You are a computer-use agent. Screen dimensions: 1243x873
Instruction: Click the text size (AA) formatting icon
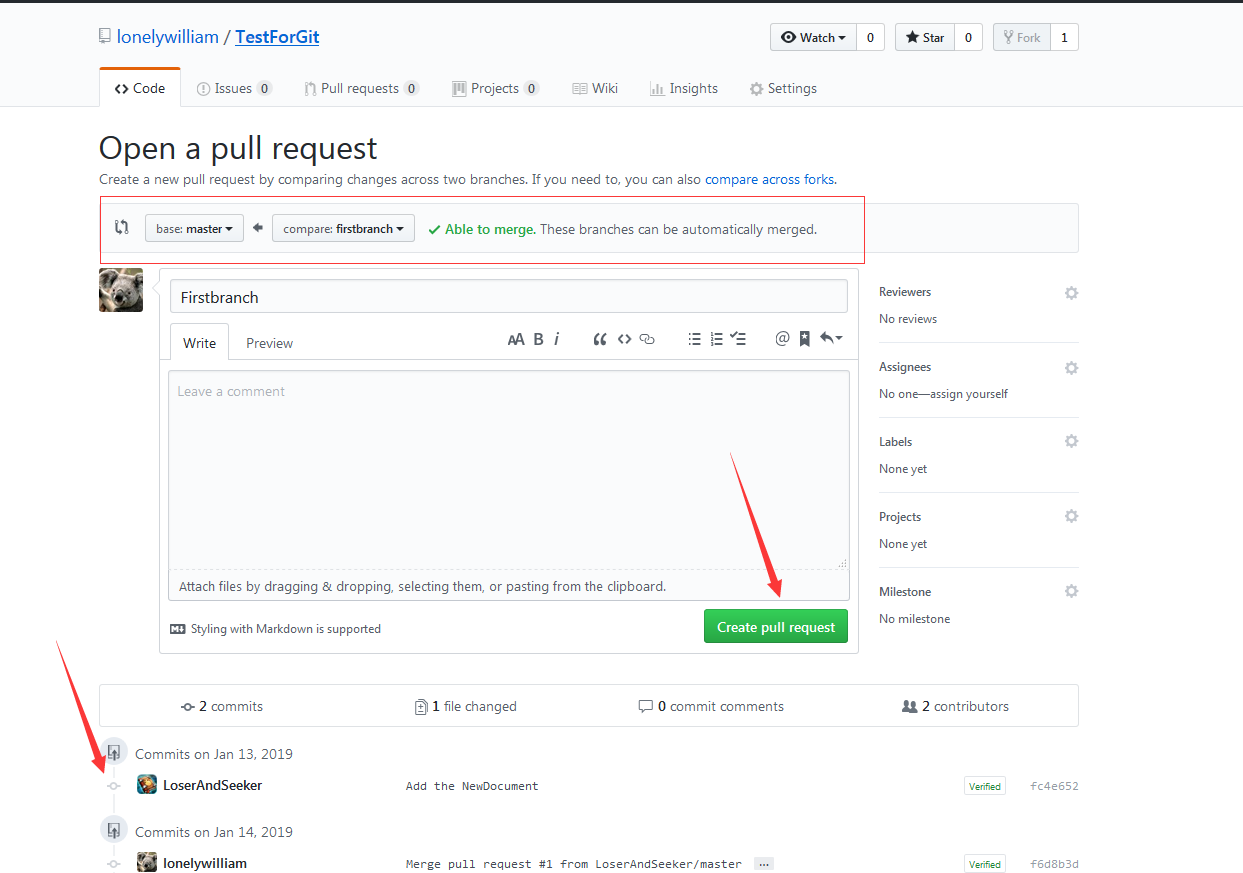516,339
